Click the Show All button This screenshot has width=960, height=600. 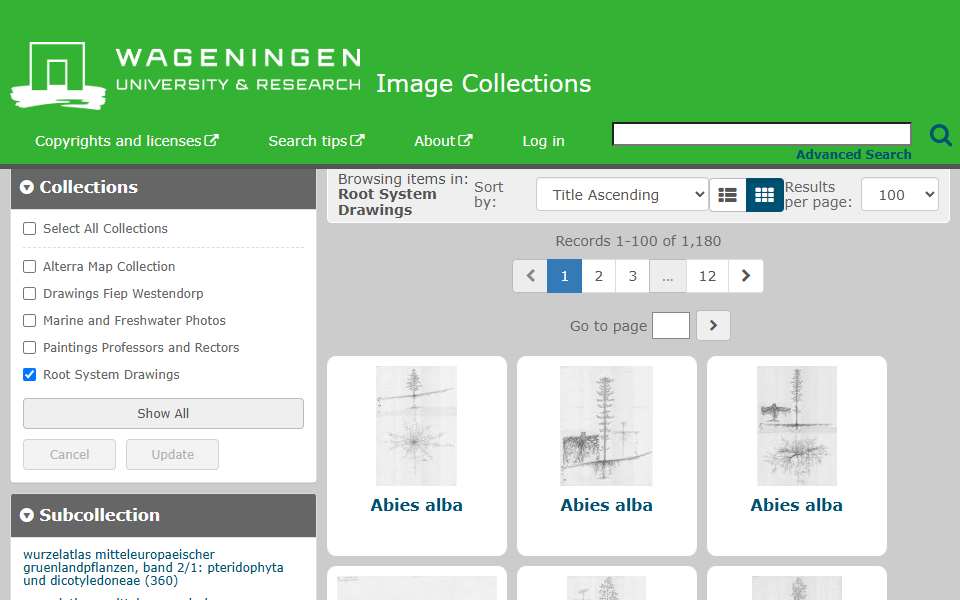(163, 413)
